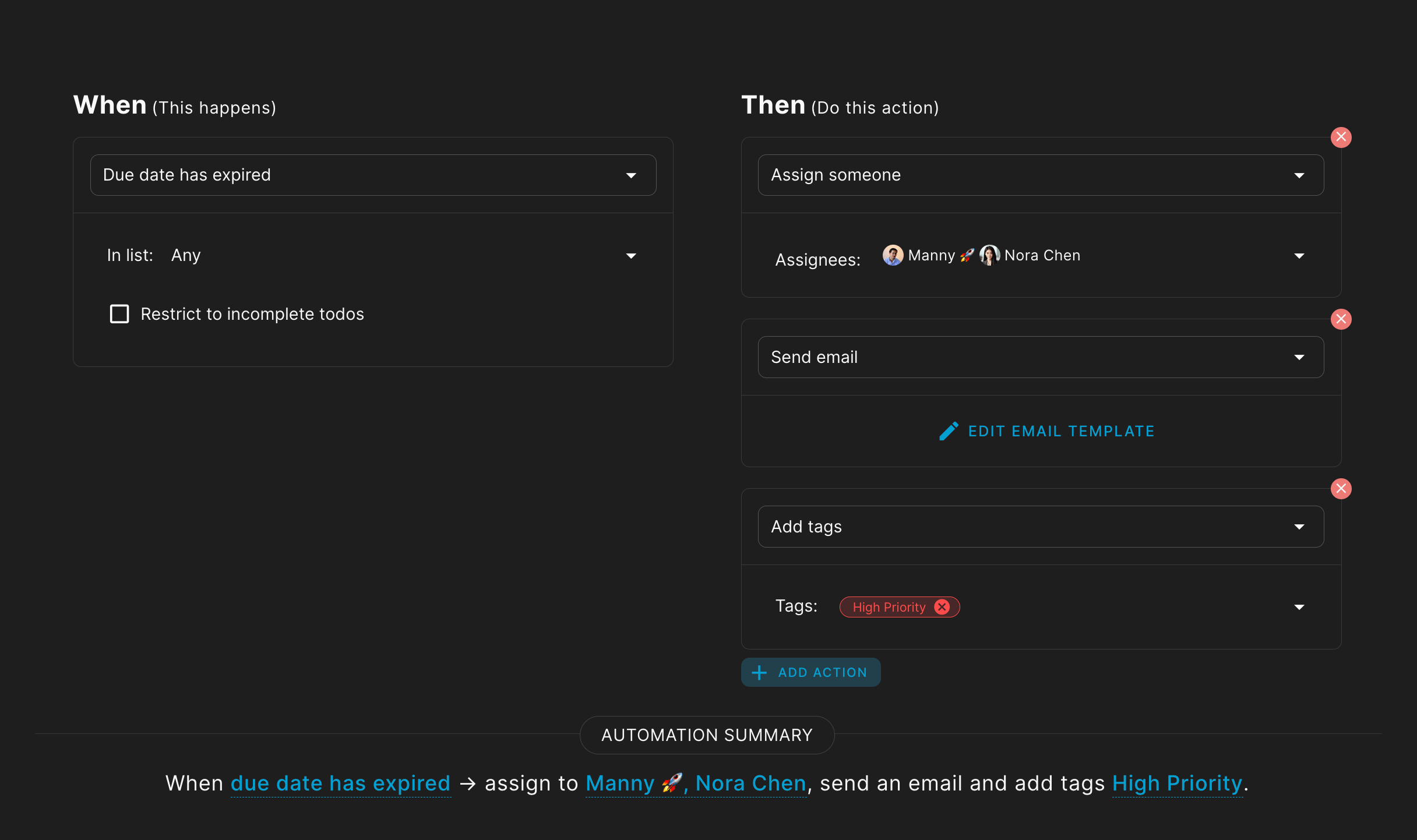Click the When heading
1417x840 pixels.
coord(110,105)
